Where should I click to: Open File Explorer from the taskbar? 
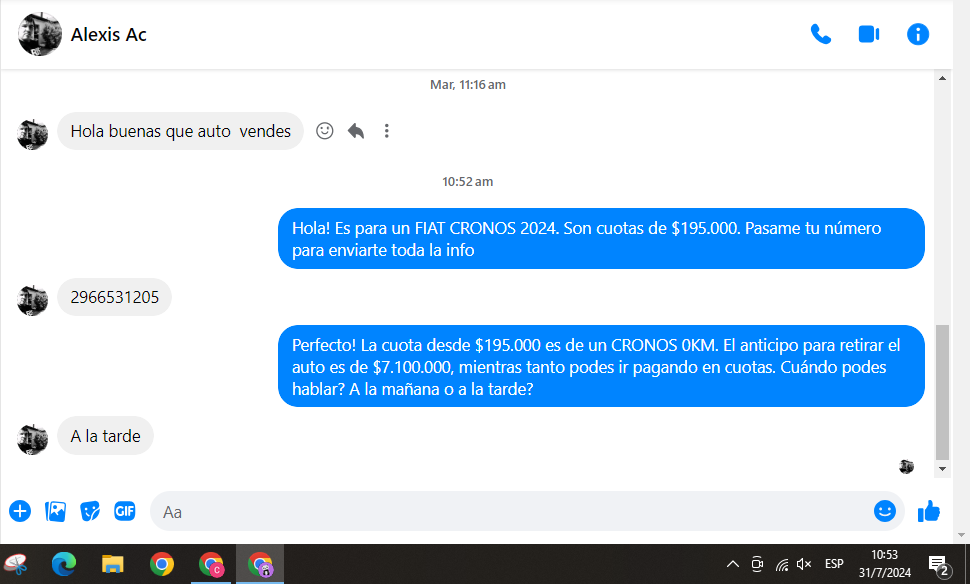coord(112,565)
